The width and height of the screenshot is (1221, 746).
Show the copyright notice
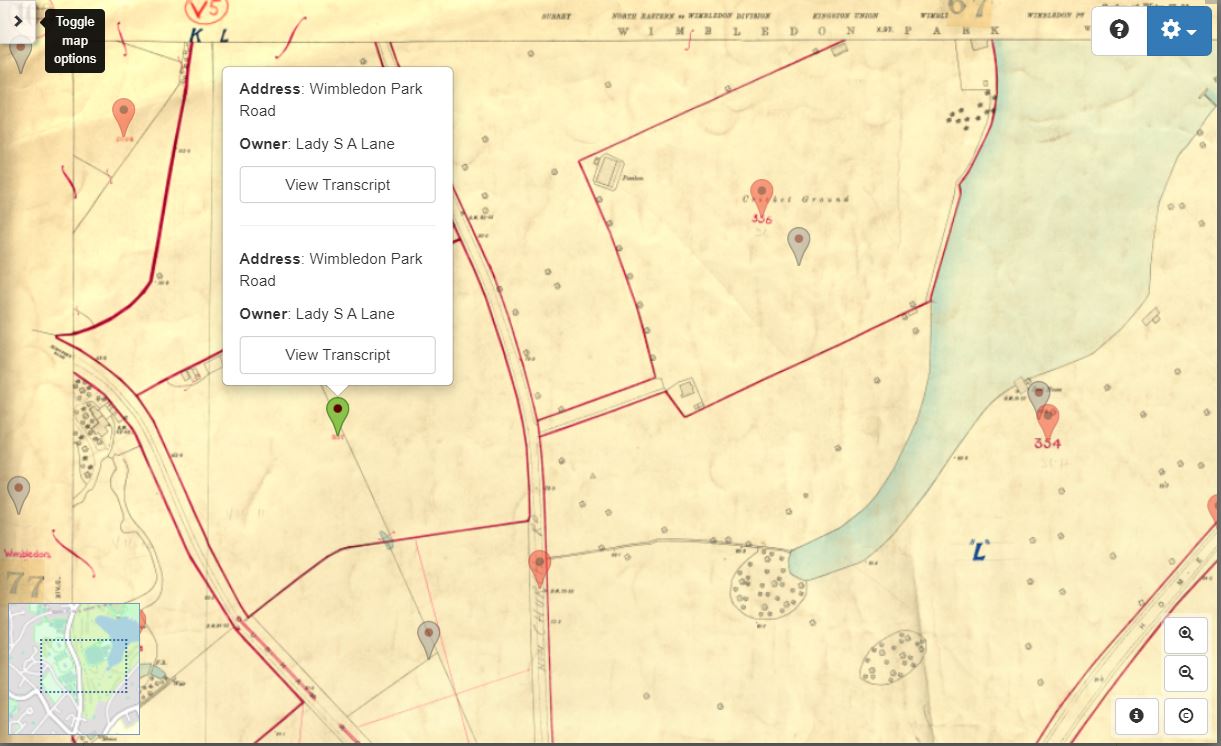click(1186, 715)
